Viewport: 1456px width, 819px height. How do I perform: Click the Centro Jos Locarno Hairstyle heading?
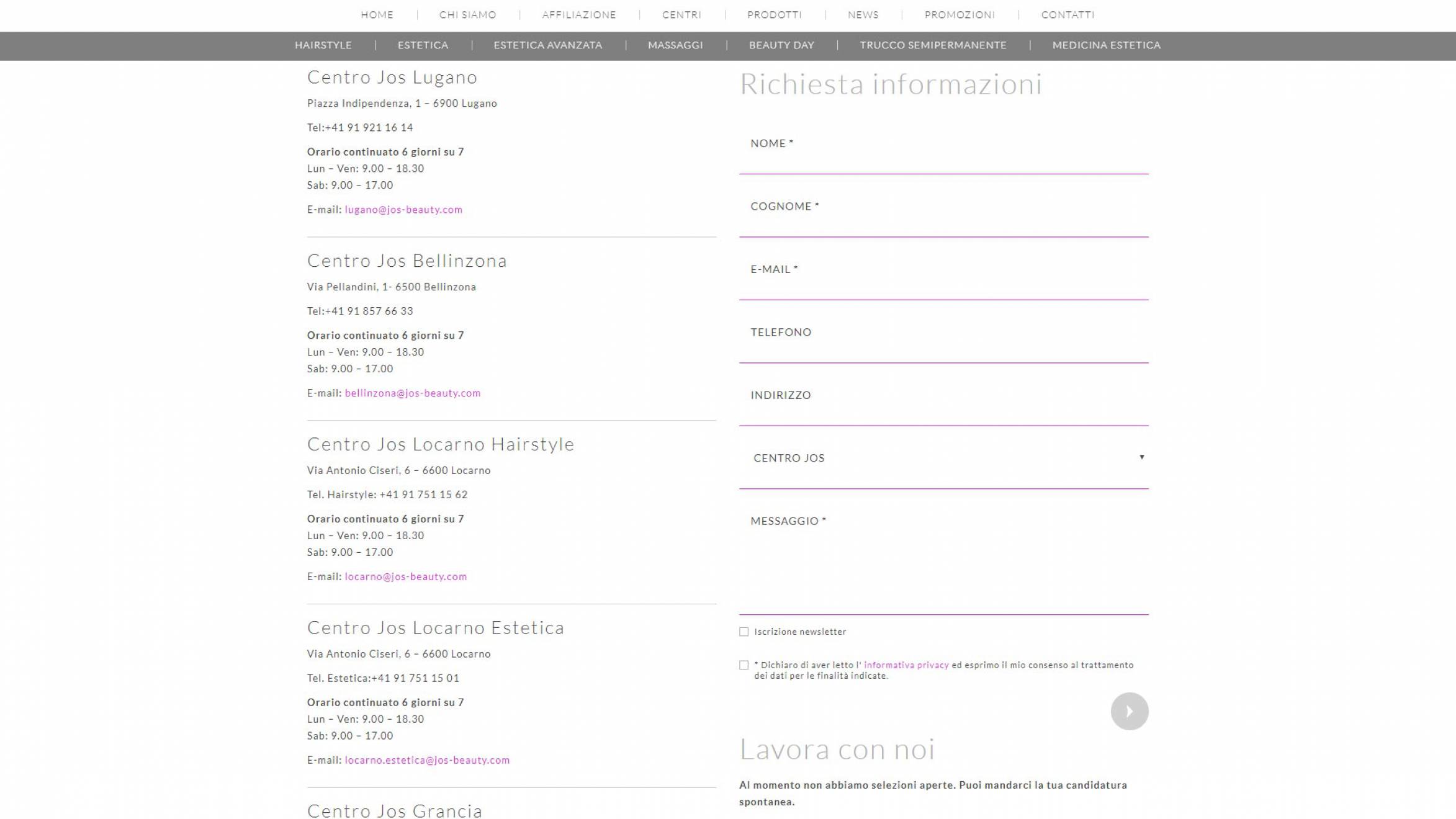pyautogui.click(x=441, y=444)
